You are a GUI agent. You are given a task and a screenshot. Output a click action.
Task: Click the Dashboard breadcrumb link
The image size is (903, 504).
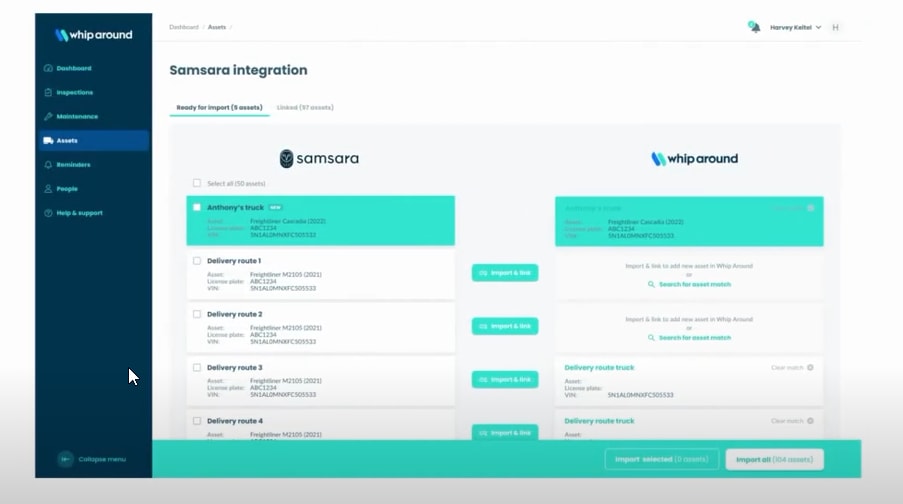click(184, 27)
